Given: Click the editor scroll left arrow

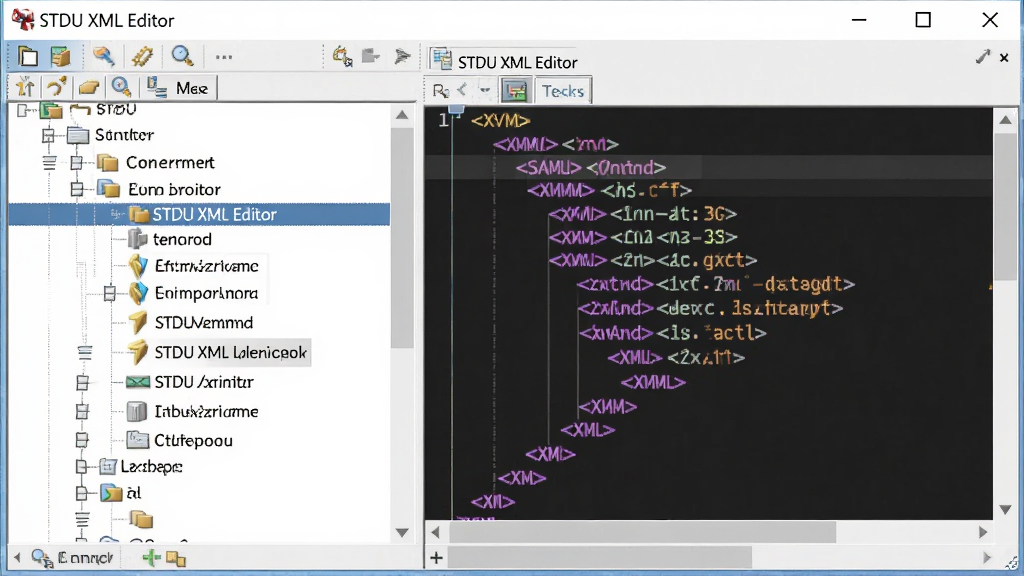Looking at the screenshot, I should [436, 532].
